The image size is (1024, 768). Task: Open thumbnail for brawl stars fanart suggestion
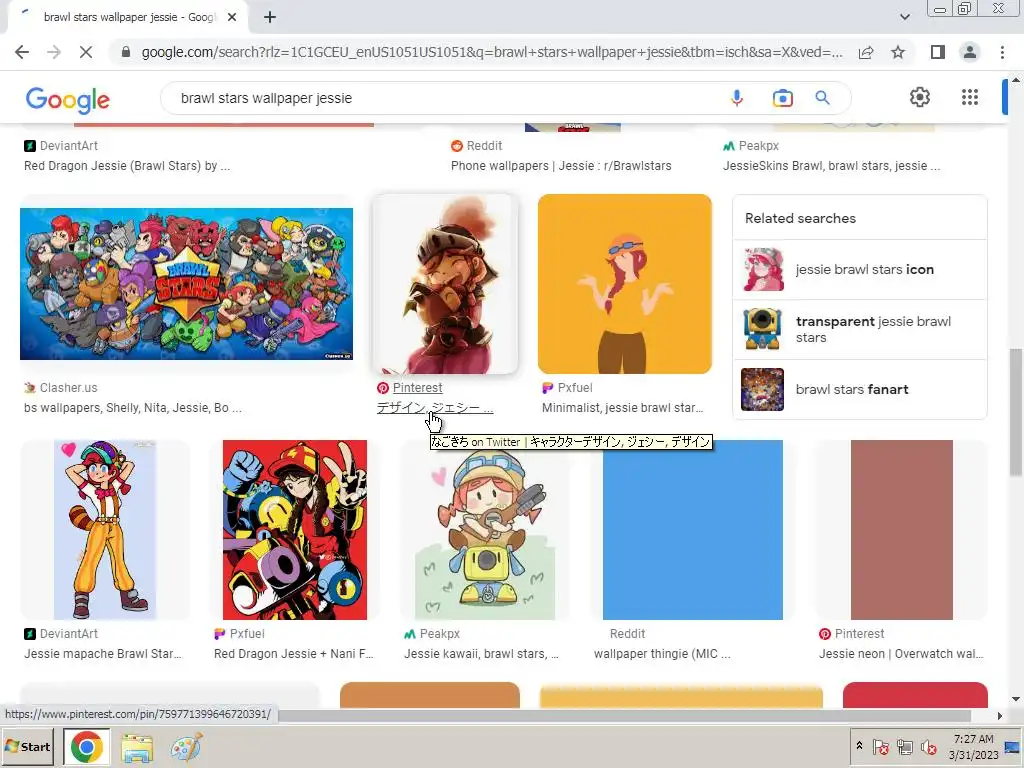pyautogui.click(x=762, y=389)
